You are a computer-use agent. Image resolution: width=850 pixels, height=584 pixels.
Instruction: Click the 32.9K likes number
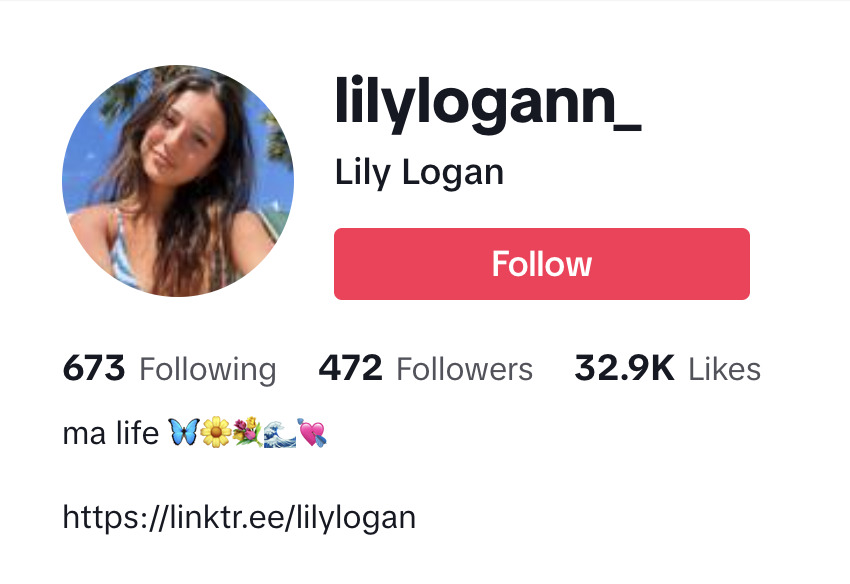coord(624,369)
